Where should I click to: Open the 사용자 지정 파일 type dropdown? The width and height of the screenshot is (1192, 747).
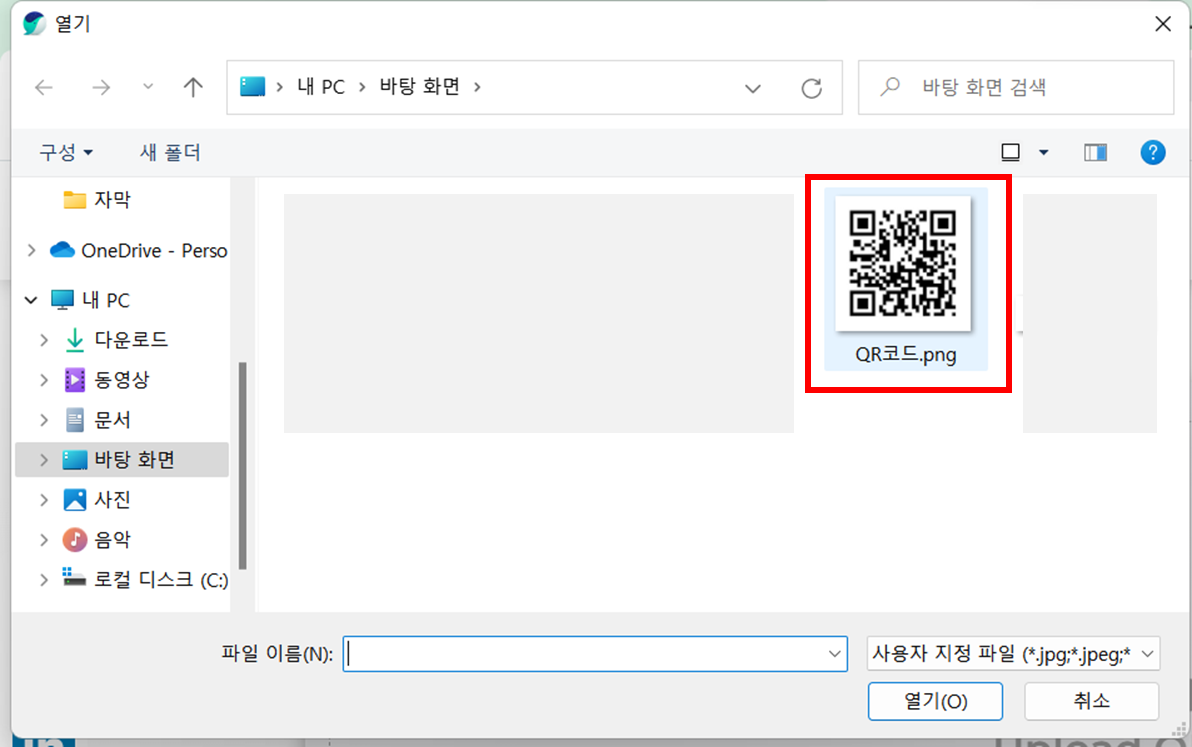coord(1013,654)
